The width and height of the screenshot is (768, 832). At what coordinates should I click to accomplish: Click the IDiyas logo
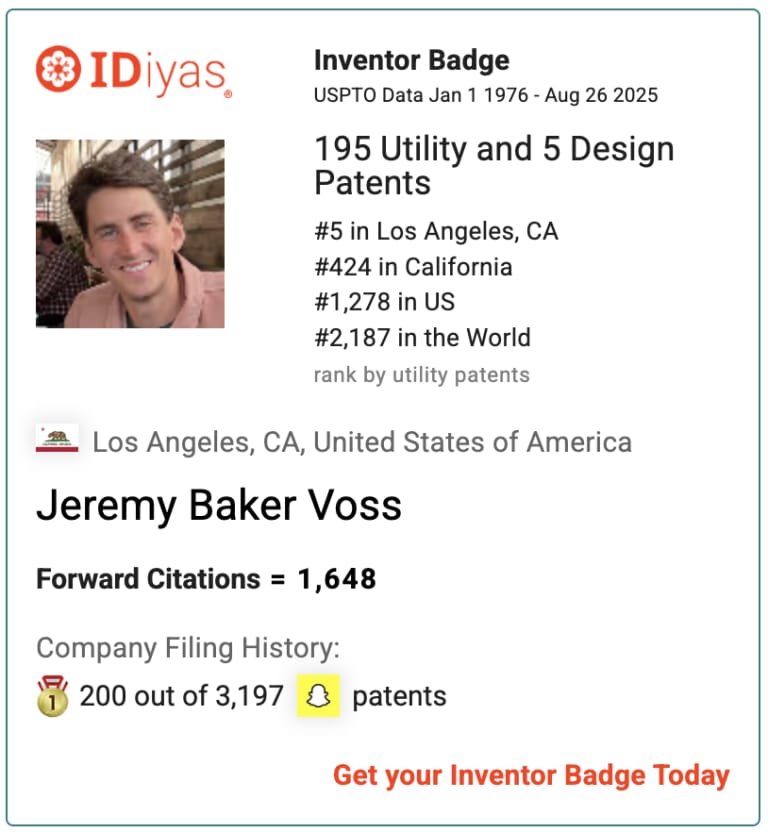coord(134,72)
